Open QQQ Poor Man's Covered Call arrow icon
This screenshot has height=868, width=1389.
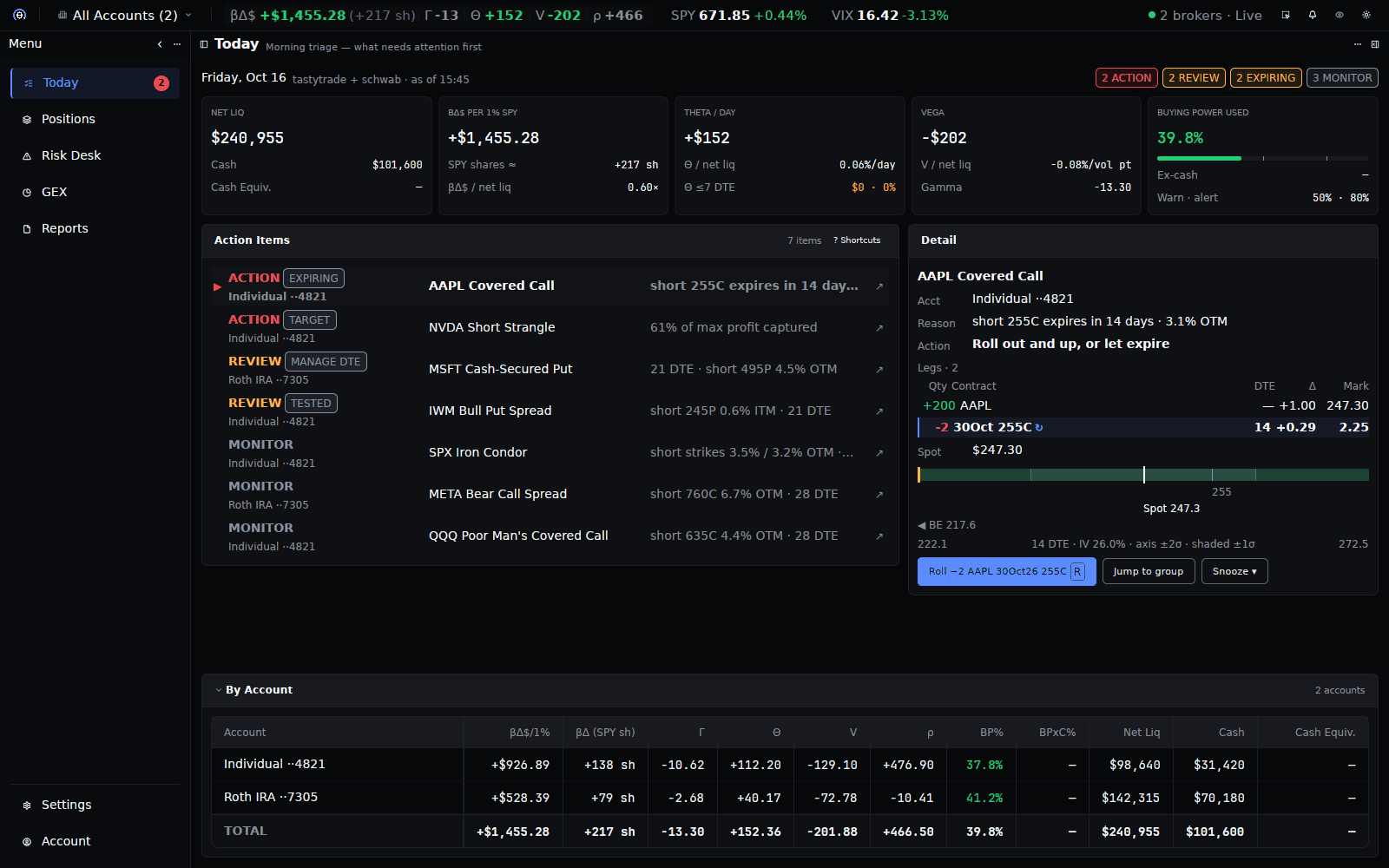pos(879,536)
